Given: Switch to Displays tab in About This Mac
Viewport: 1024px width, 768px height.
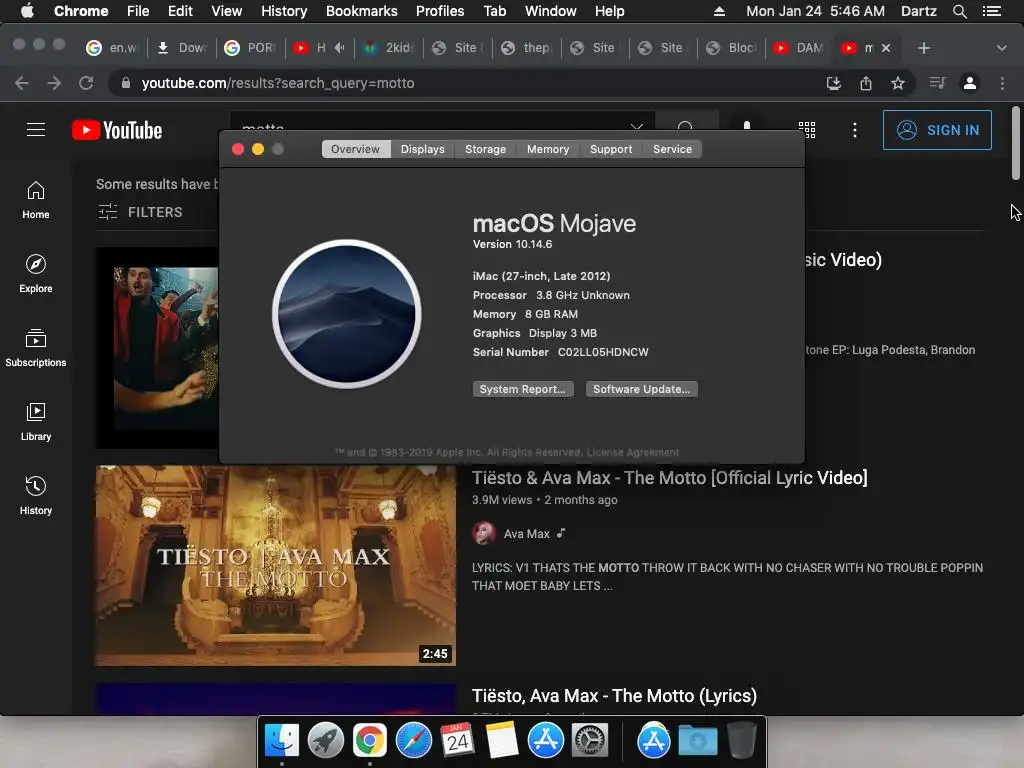Looking at the screenshot, I should click(423, 149).
